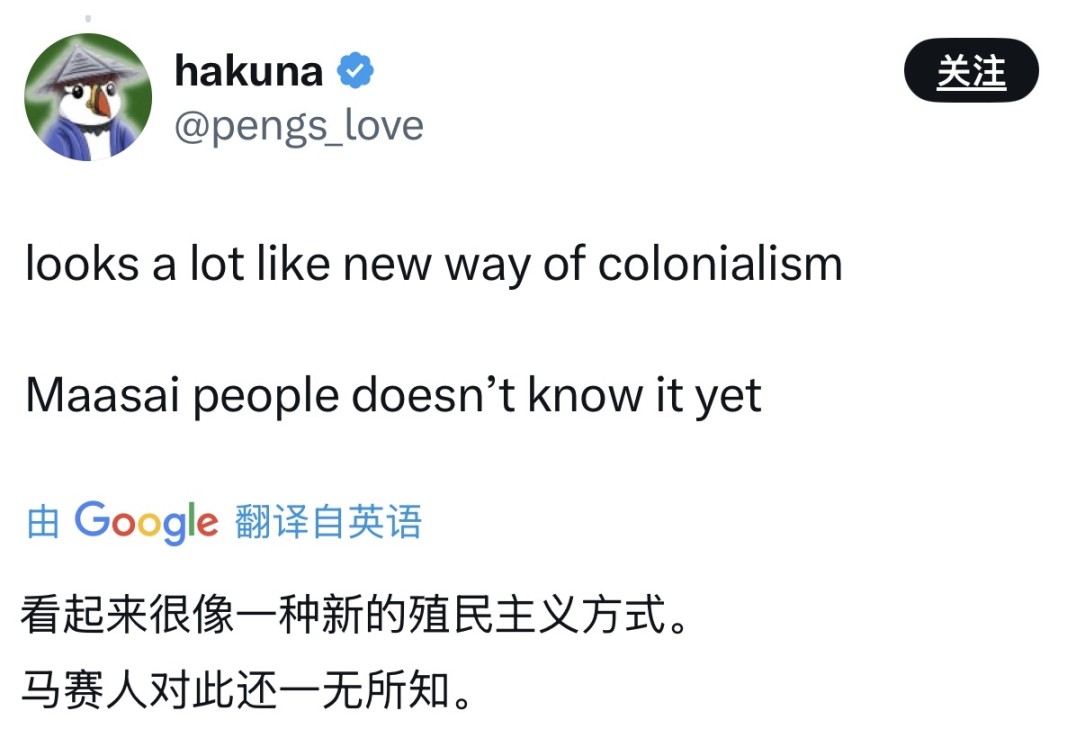The width and height of the screenshot is (1085, 738).
Task: Open hakuna's puffin profile picture
Action: click(89, 97)
